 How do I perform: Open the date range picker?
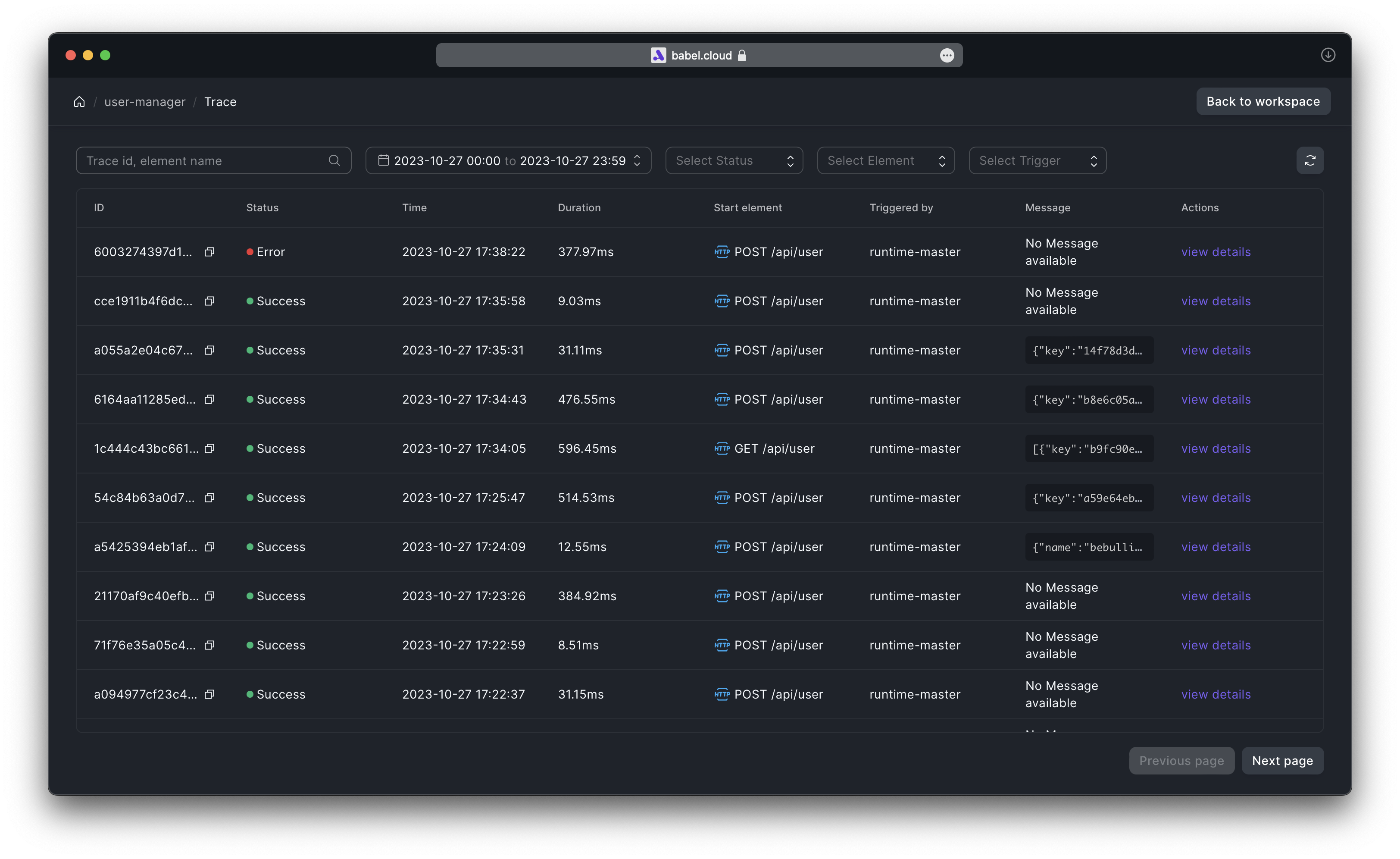pos(508,161)
